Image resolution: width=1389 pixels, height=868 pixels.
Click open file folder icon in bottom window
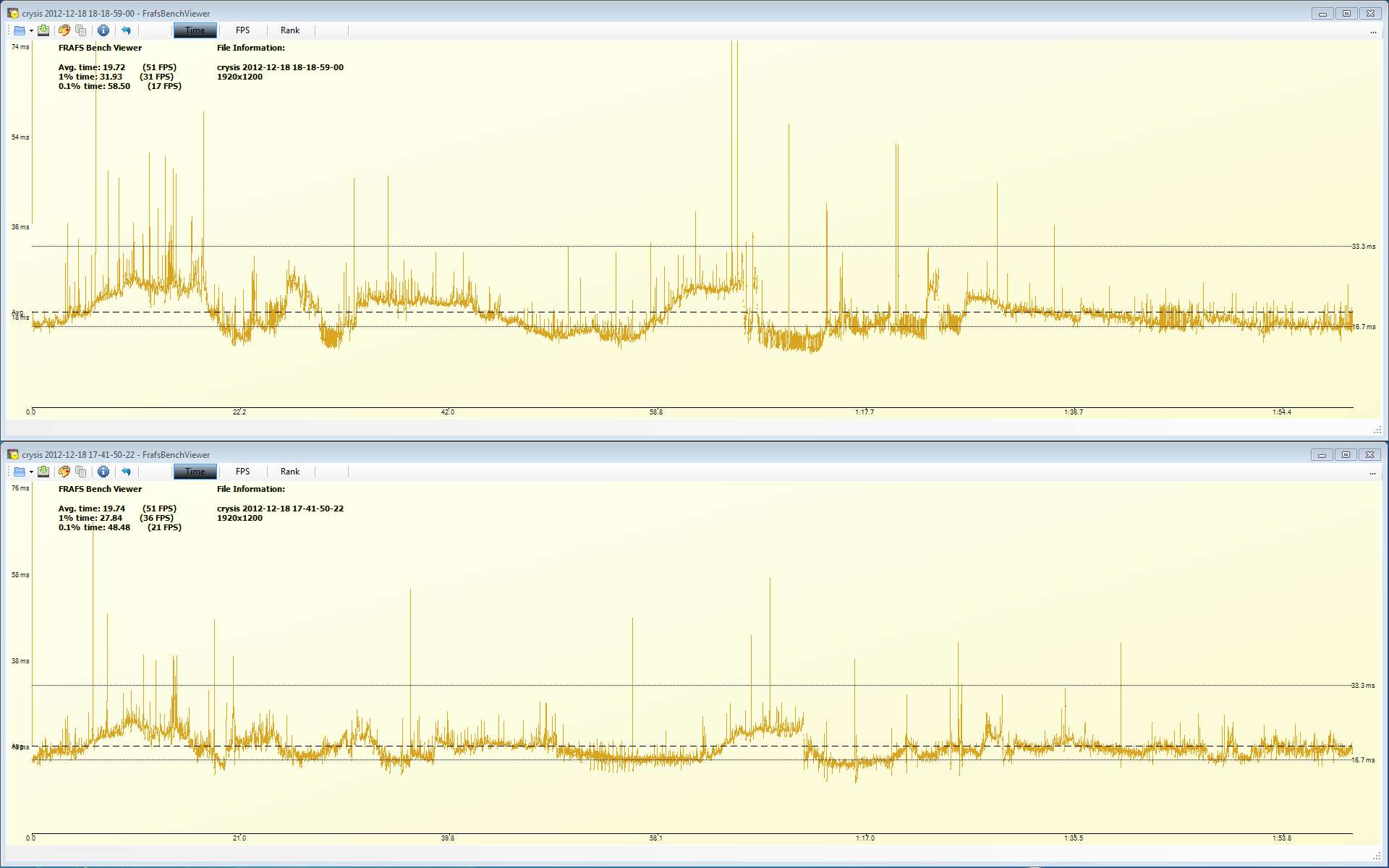click(20, 472)
